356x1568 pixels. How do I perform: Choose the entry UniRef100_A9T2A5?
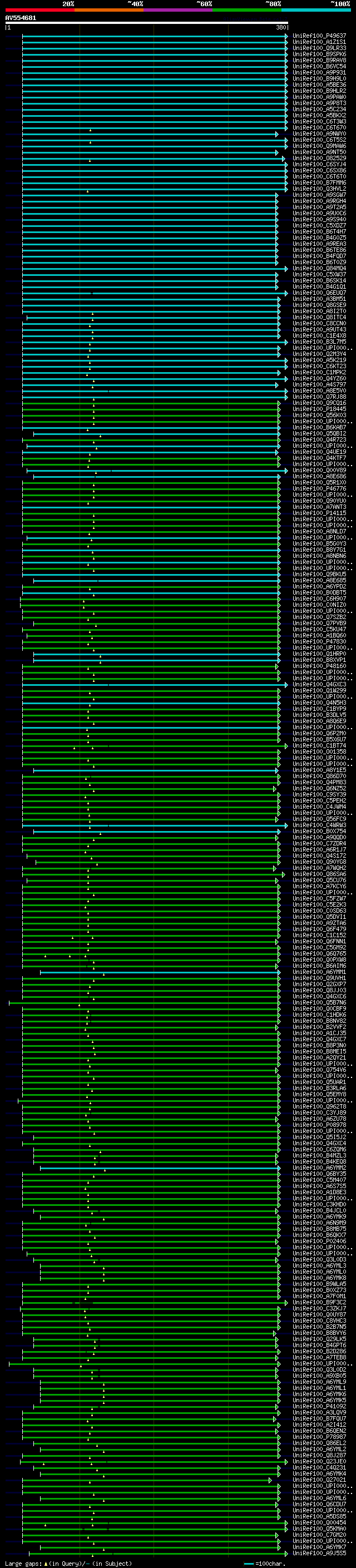tap(319, 207)
